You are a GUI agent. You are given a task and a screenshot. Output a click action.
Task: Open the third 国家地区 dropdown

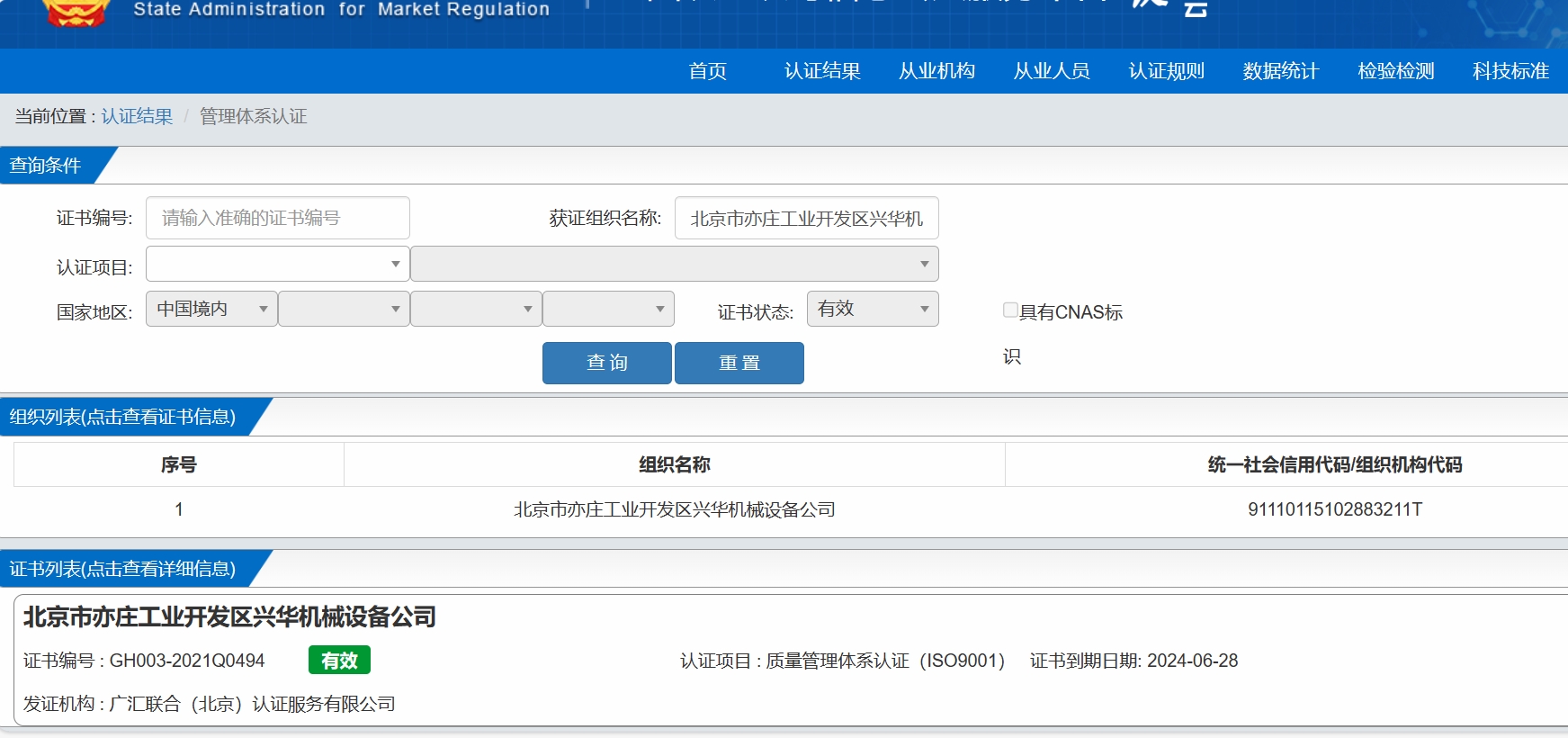[476, 309]
